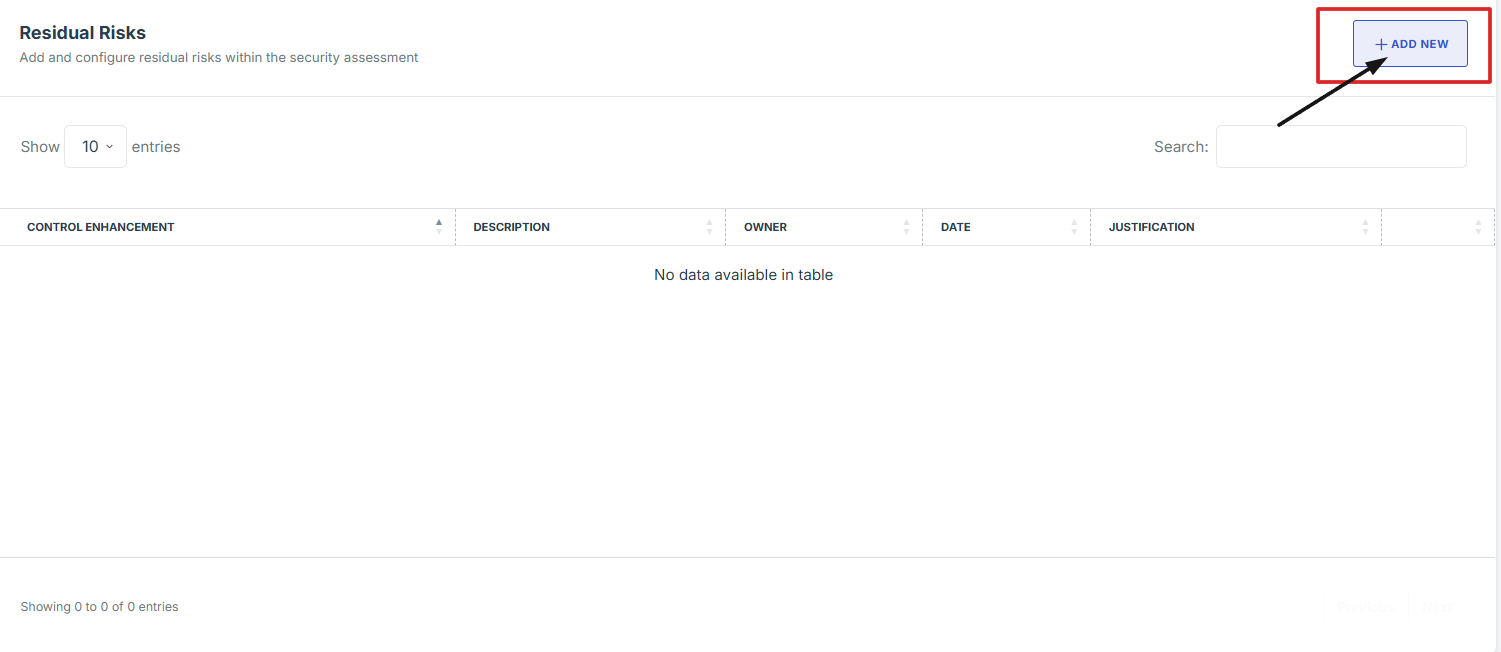Sort by the DESCRIPTION header label

point(511,227)
